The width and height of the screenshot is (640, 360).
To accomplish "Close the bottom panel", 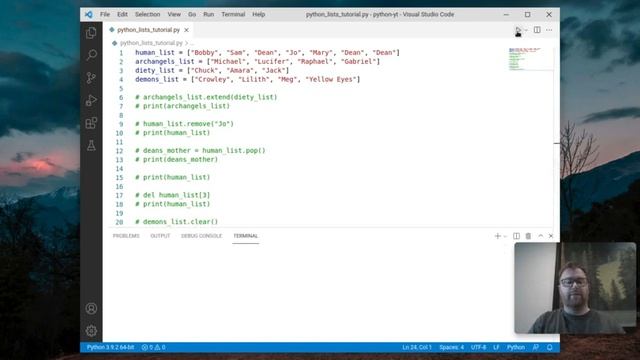I will click(551, 236).
